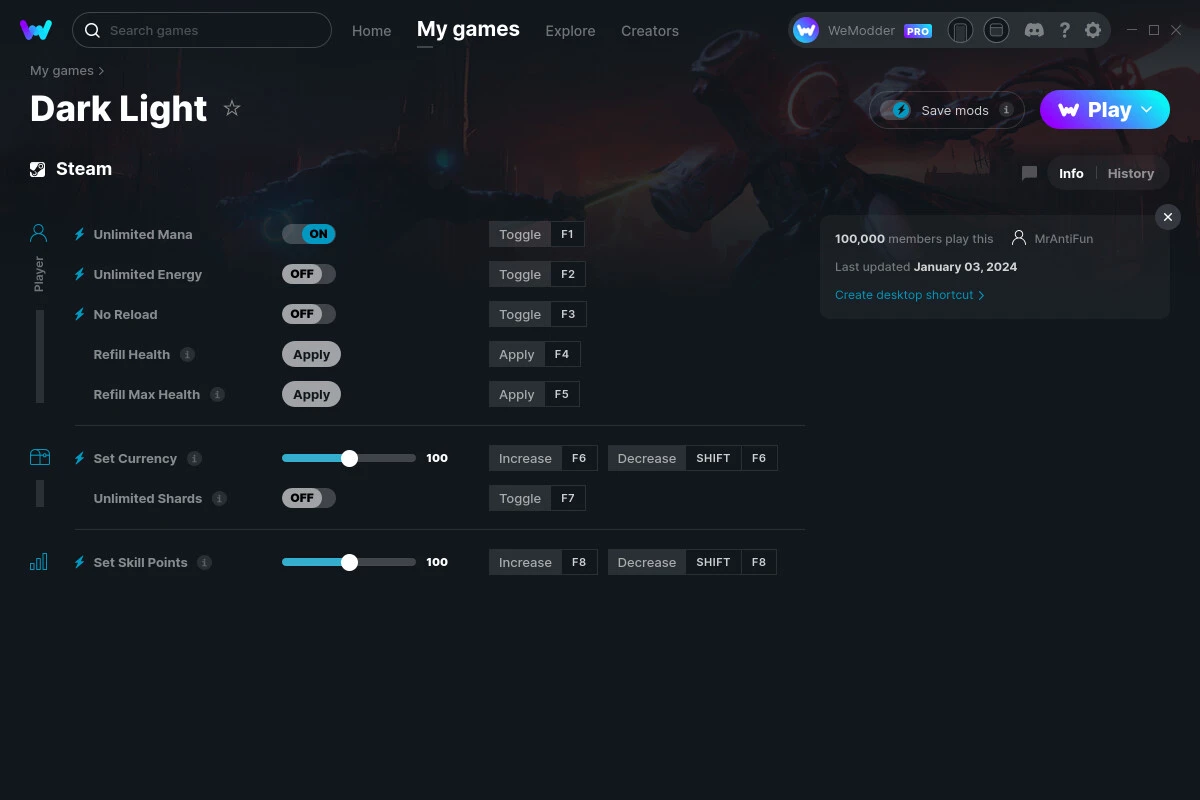Open the Explore tab

(570, 31)
